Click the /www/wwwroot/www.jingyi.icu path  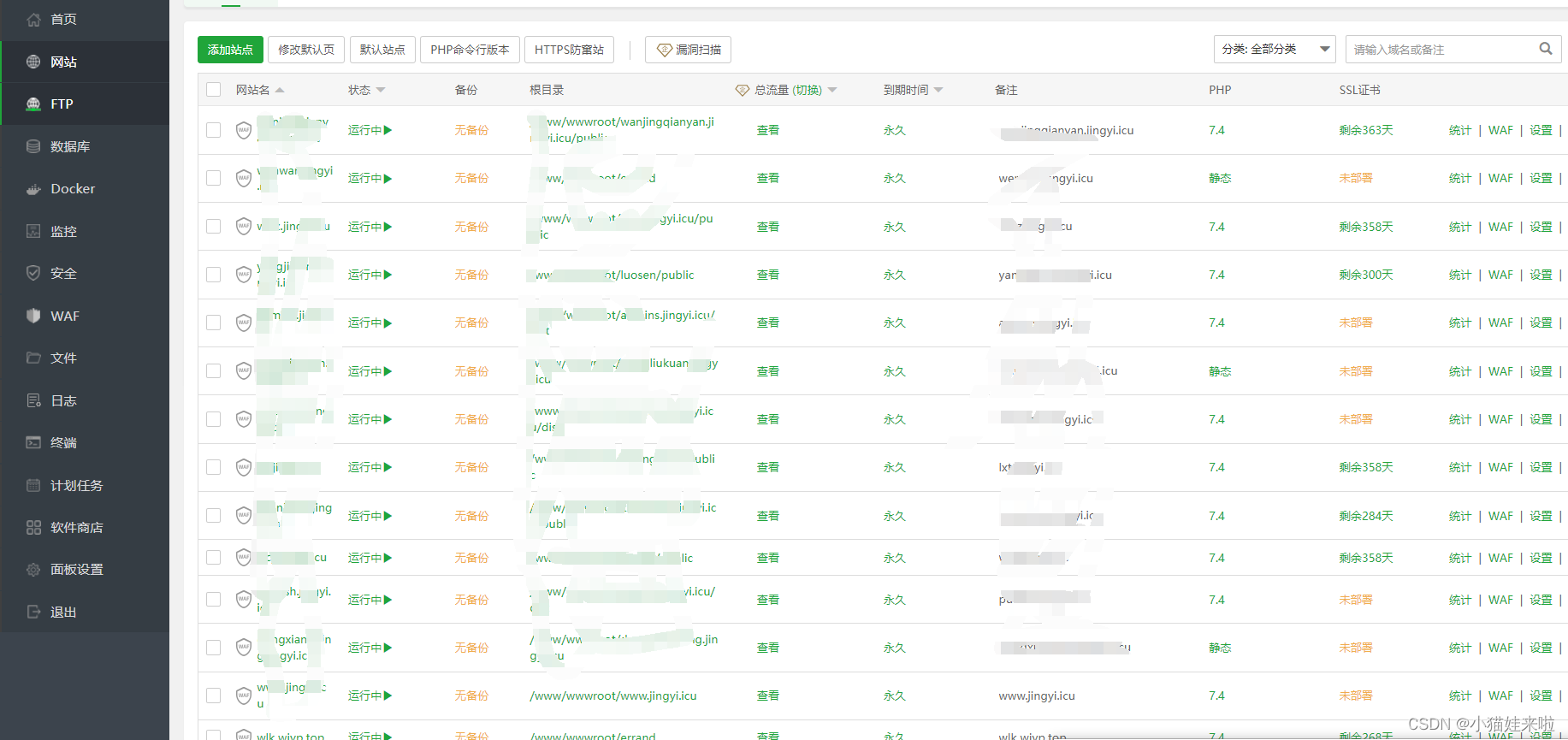(613, 696)
